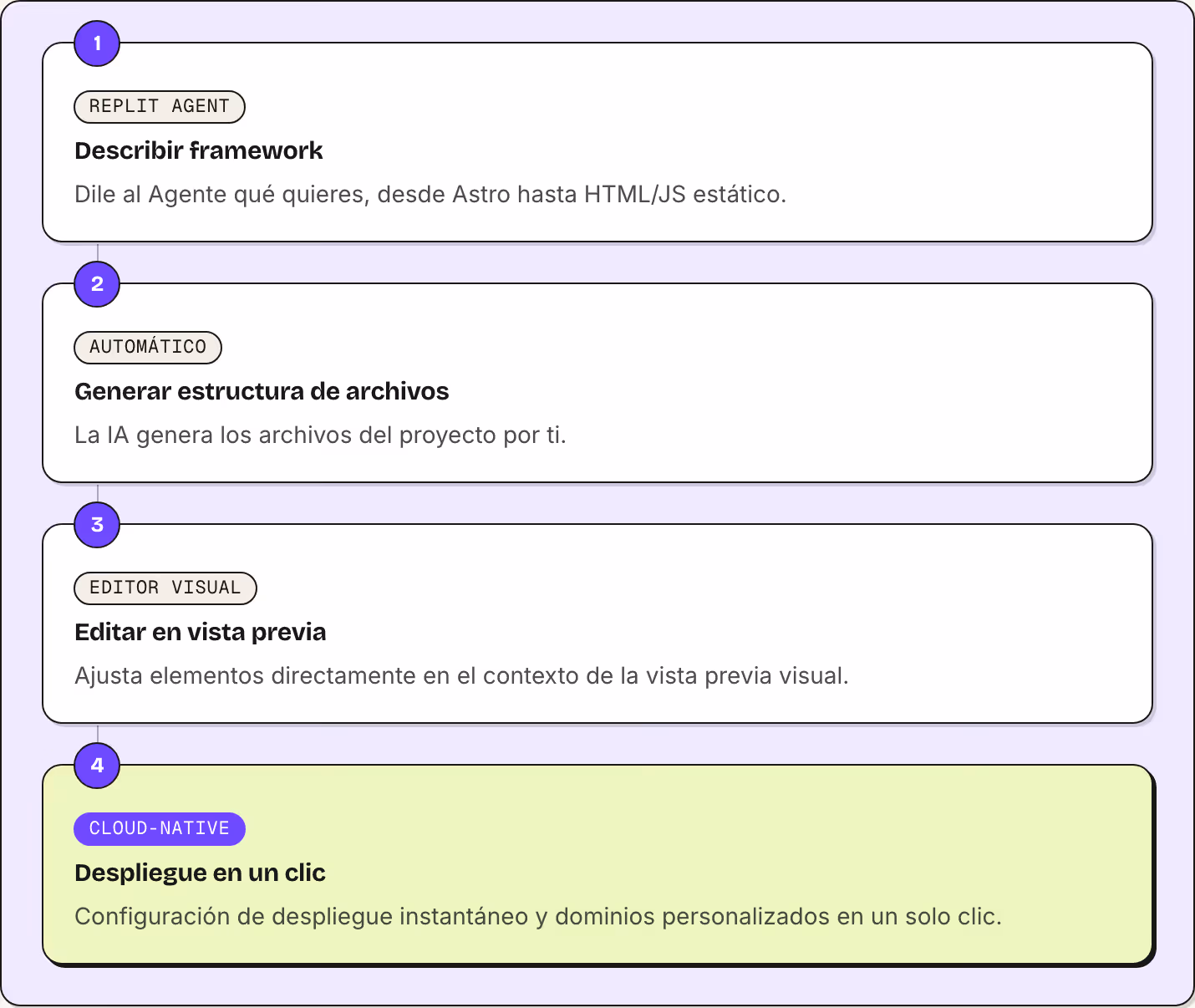Click the EDITOR VISUAL tag
The image size is (1195, 1008).
pos(165,588)
